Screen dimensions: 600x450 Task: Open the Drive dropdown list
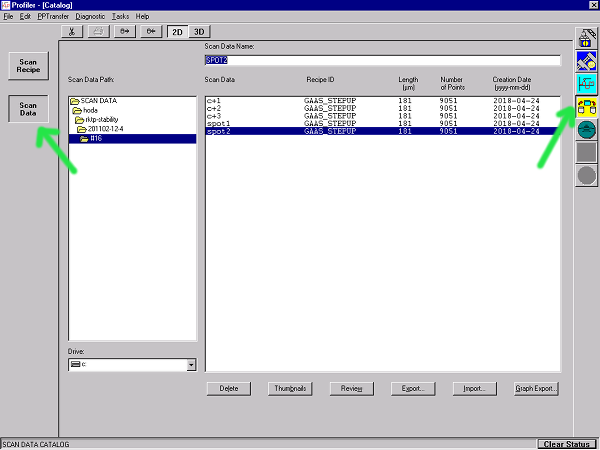tap(191, 366)
